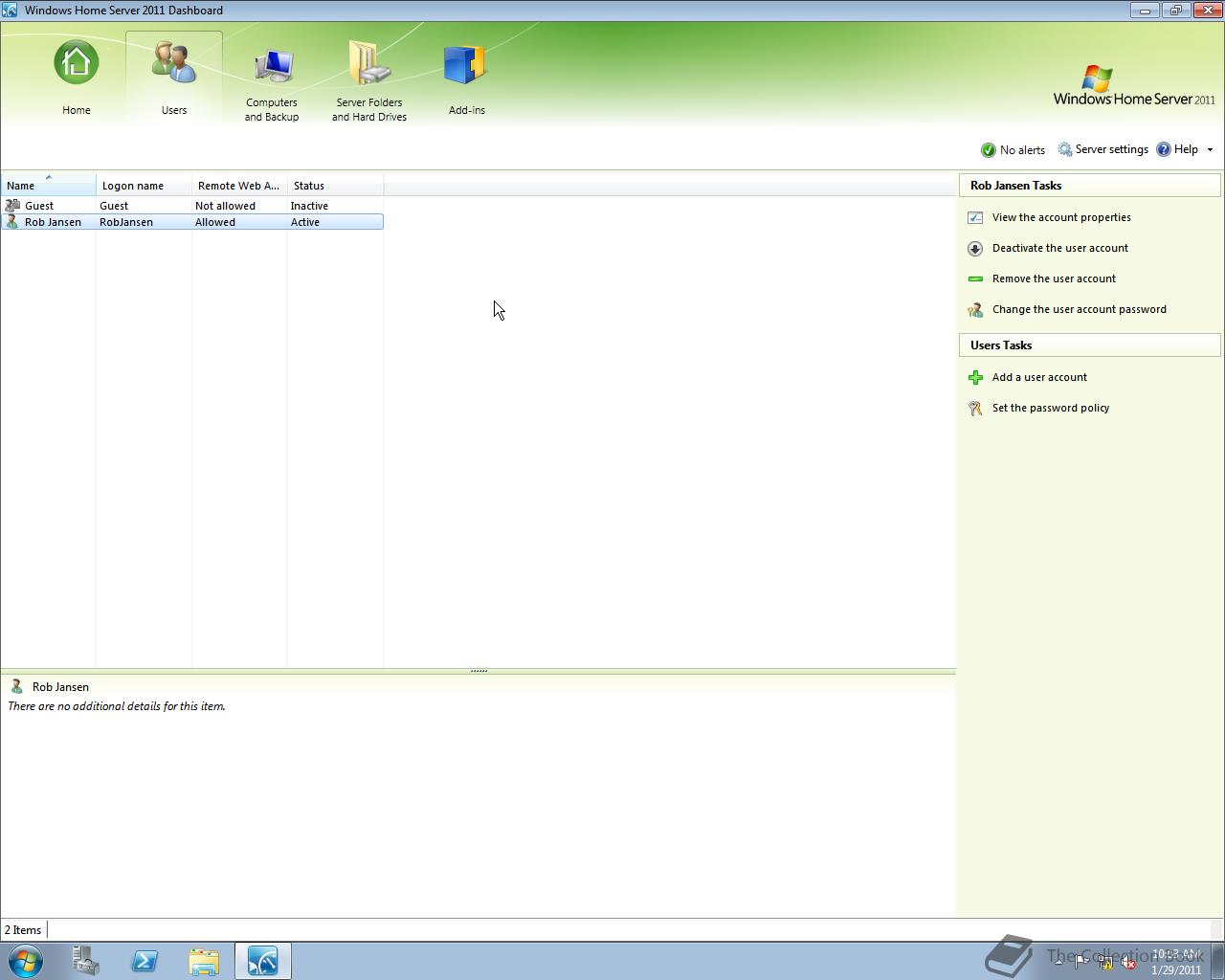The width and height of the screenshot is (1225, 980).
Task: Sort by the Logon name column header
Action: 145,186
